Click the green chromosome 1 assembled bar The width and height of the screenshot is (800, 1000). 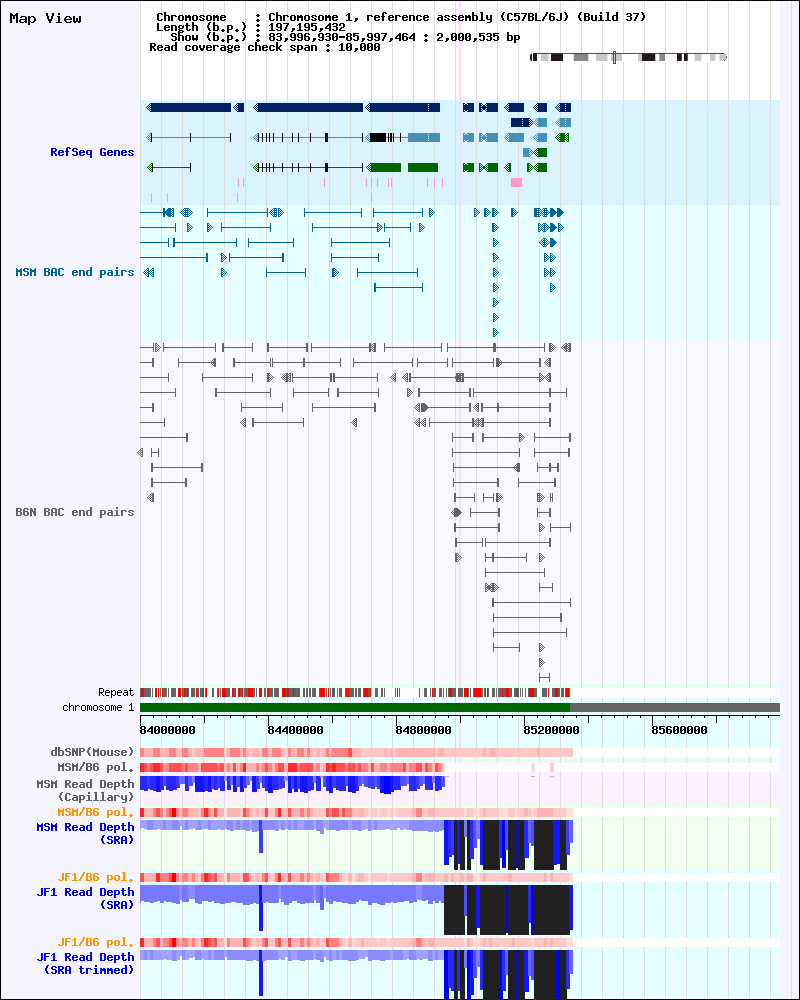click(355, 707)
